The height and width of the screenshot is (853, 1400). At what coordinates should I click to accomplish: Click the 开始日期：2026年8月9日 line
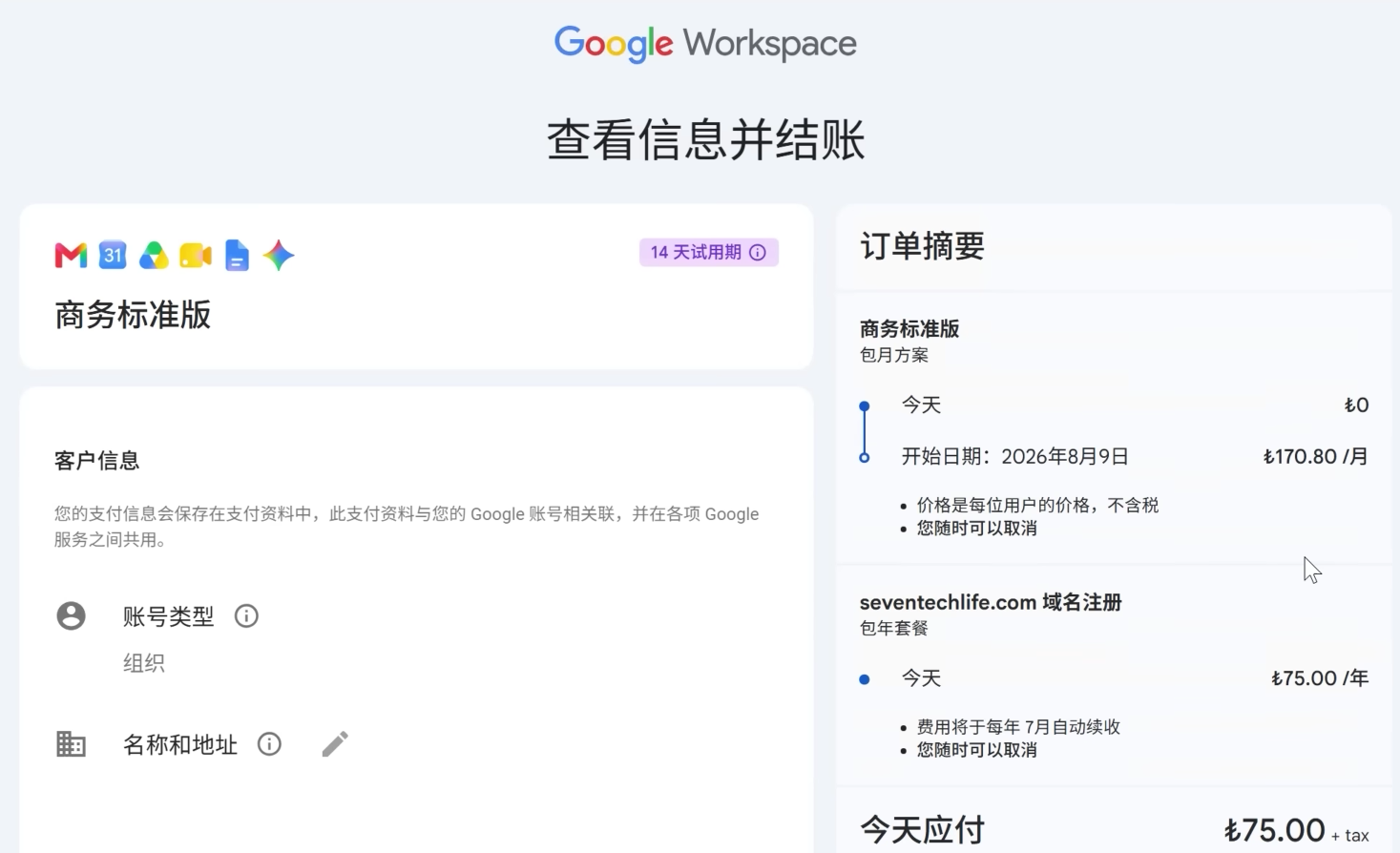(x=1015, y=456)
